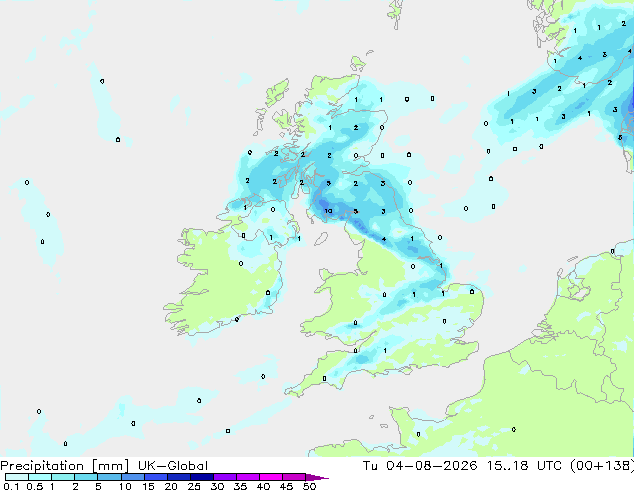Click the legend tick label '50'
634x490 pixels.
tap(310, 486)
